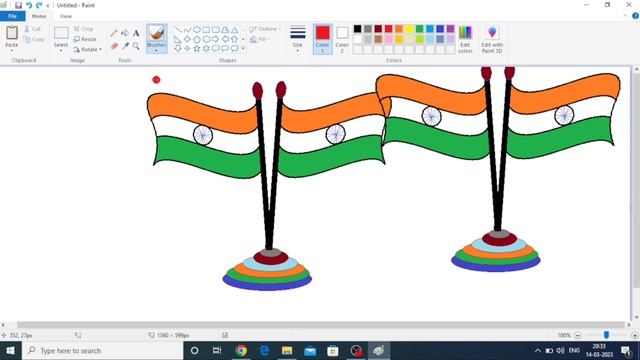Choose the Right arrow shape
The width and height of the screenshot is (640, 360).
click(x=216, y=39)
